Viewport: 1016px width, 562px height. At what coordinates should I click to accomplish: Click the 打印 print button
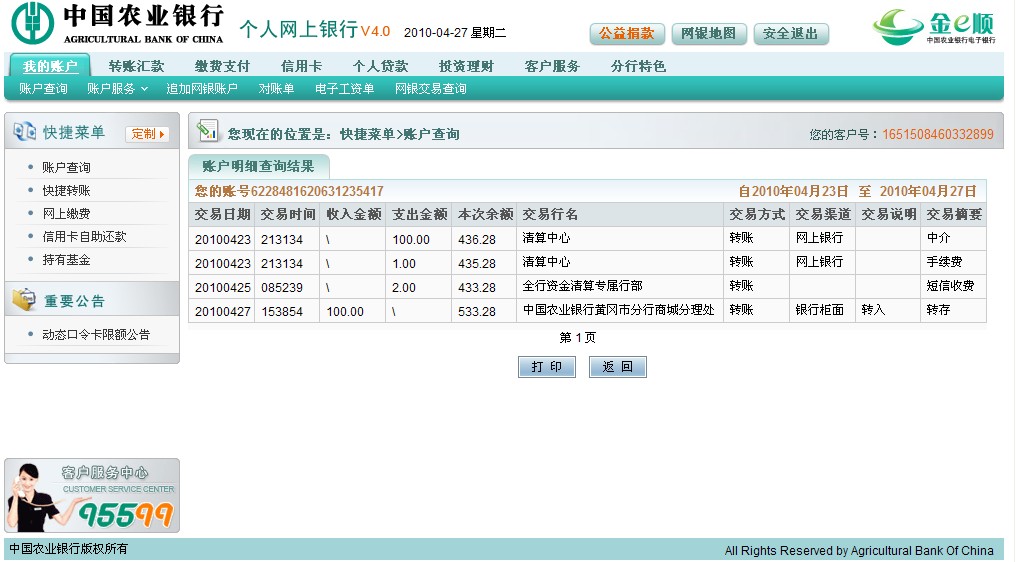click(547, 367)
